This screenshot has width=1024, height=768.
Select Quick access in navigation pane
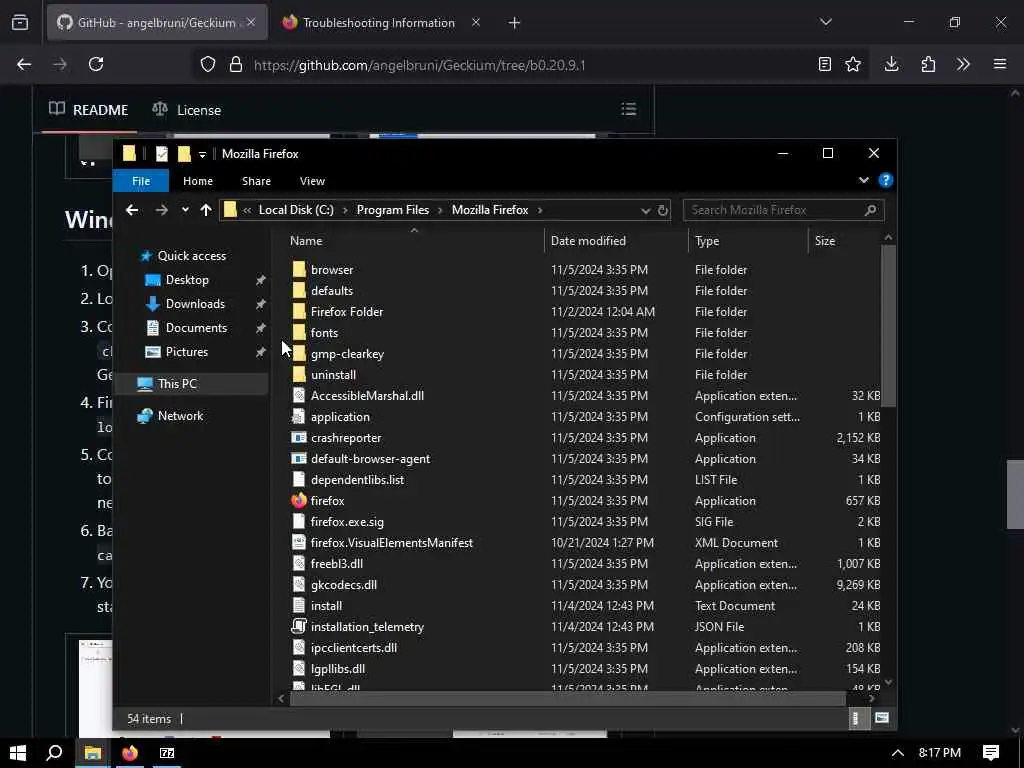pos(192,255)
